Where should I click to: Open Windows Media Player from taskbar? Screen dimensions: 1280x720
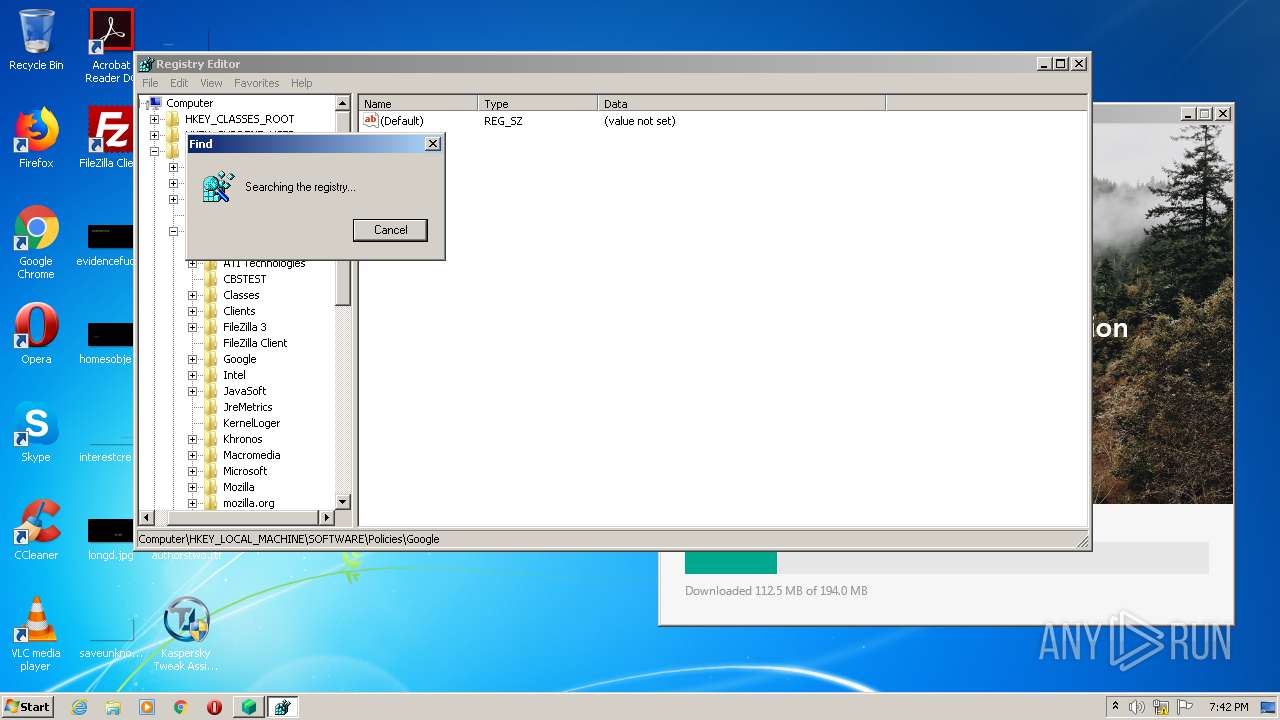[x=147, y=707]
